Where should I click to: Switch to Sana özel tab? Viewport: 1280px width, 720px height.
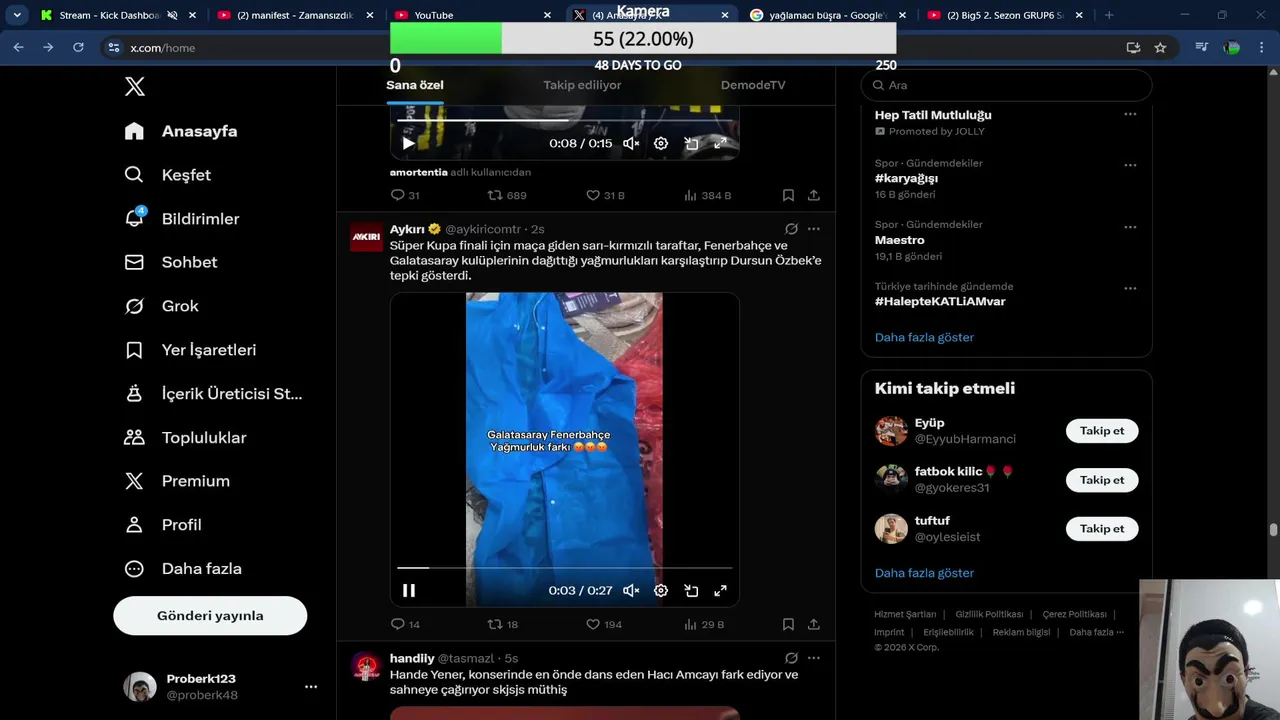click(415, 85)
